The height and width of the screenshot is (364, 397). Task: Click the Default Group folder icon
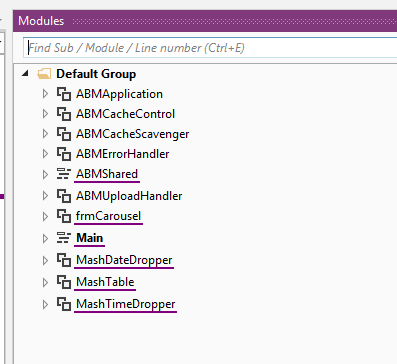(x=44, y=74)
